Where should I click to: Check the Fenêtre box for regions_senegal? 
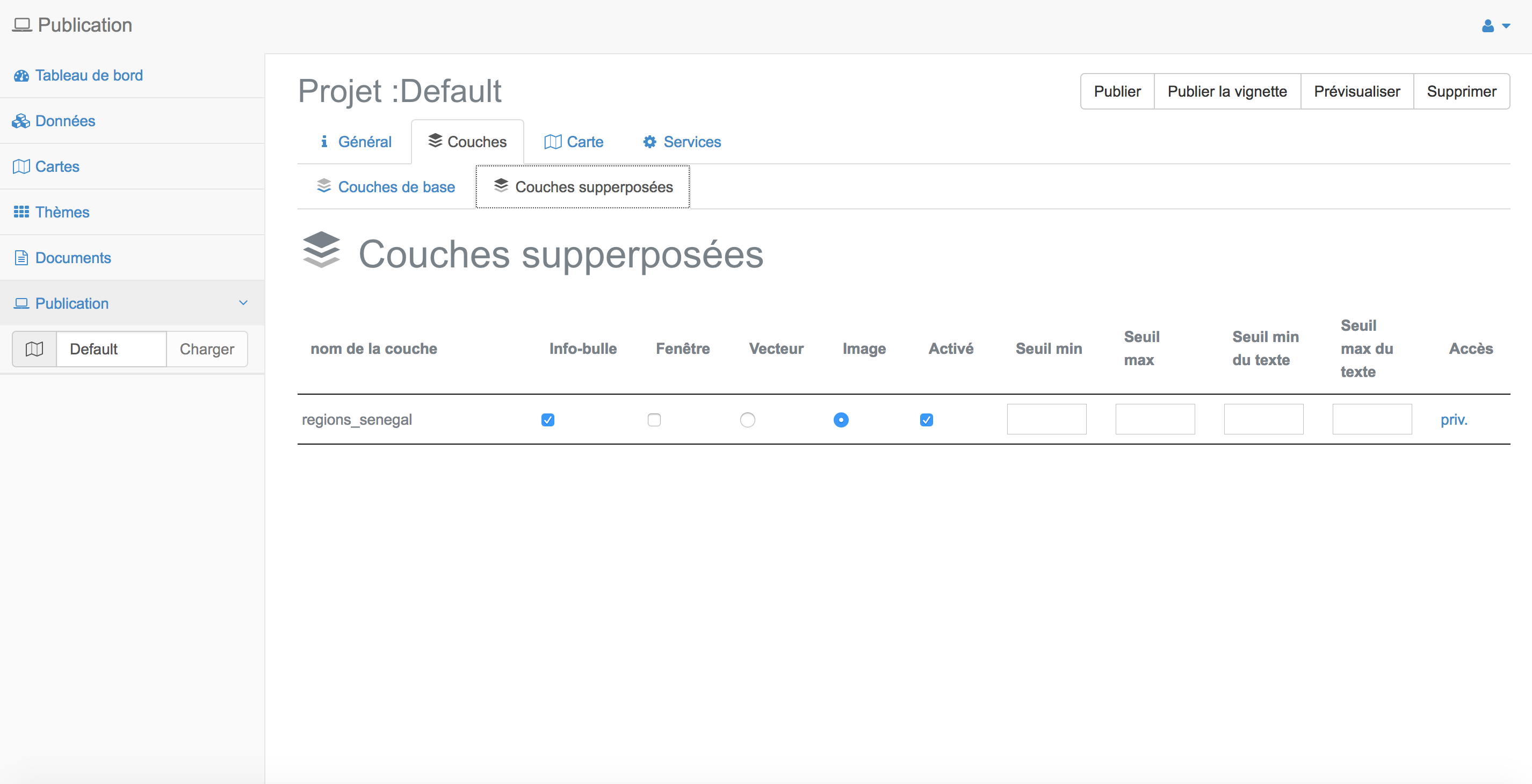point(654,420)
